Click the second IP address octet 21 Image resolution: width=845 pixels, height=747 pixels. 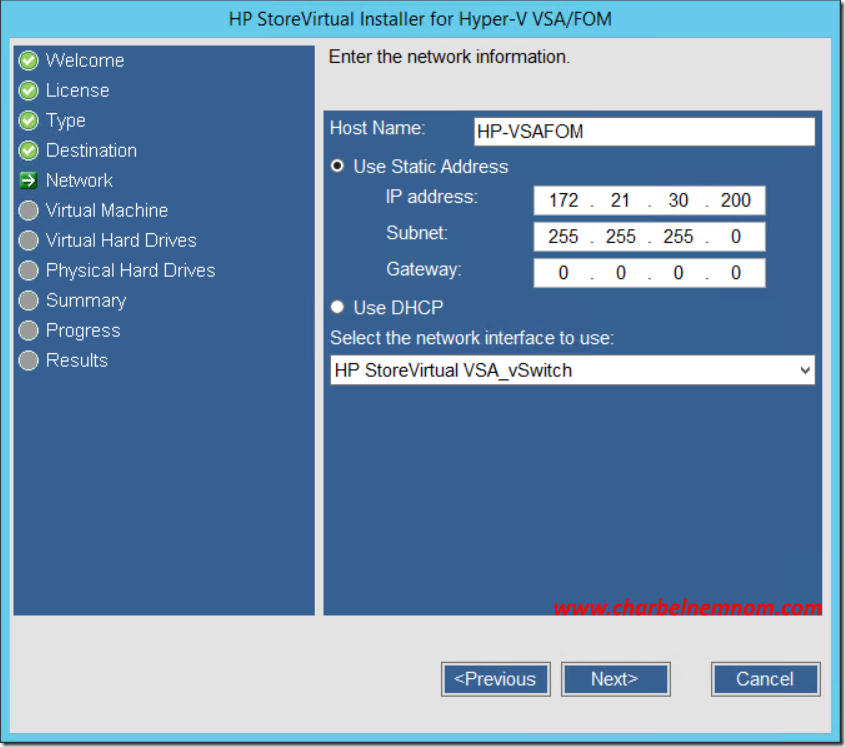point(620,200)
